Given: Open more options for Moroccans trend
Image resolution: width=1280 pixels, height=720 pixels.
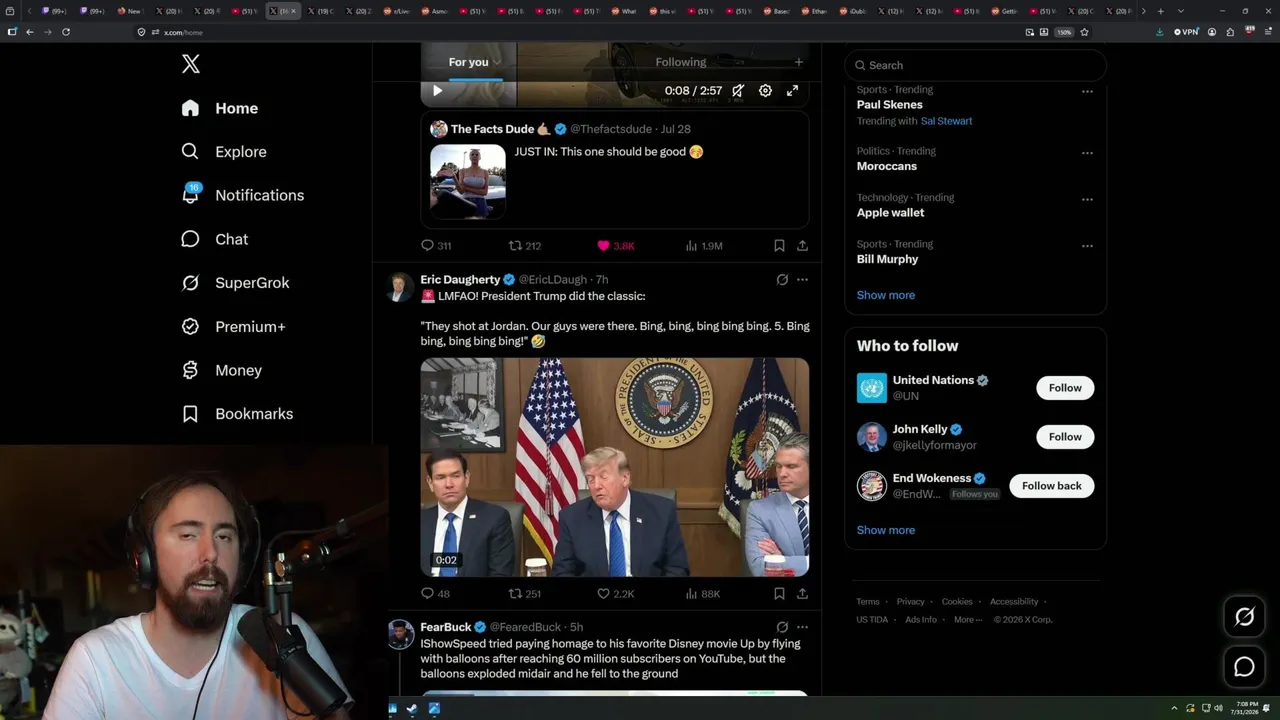Looking at the screenshot, I should [x=1087, y=153].
